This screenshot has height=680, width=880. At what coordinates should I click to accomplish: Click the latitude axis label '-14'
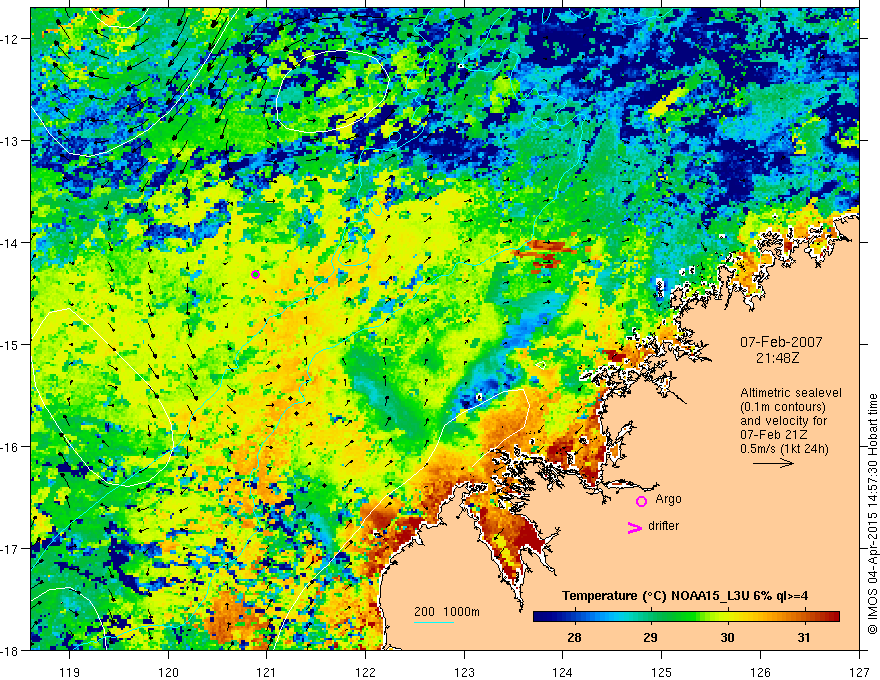11,243
